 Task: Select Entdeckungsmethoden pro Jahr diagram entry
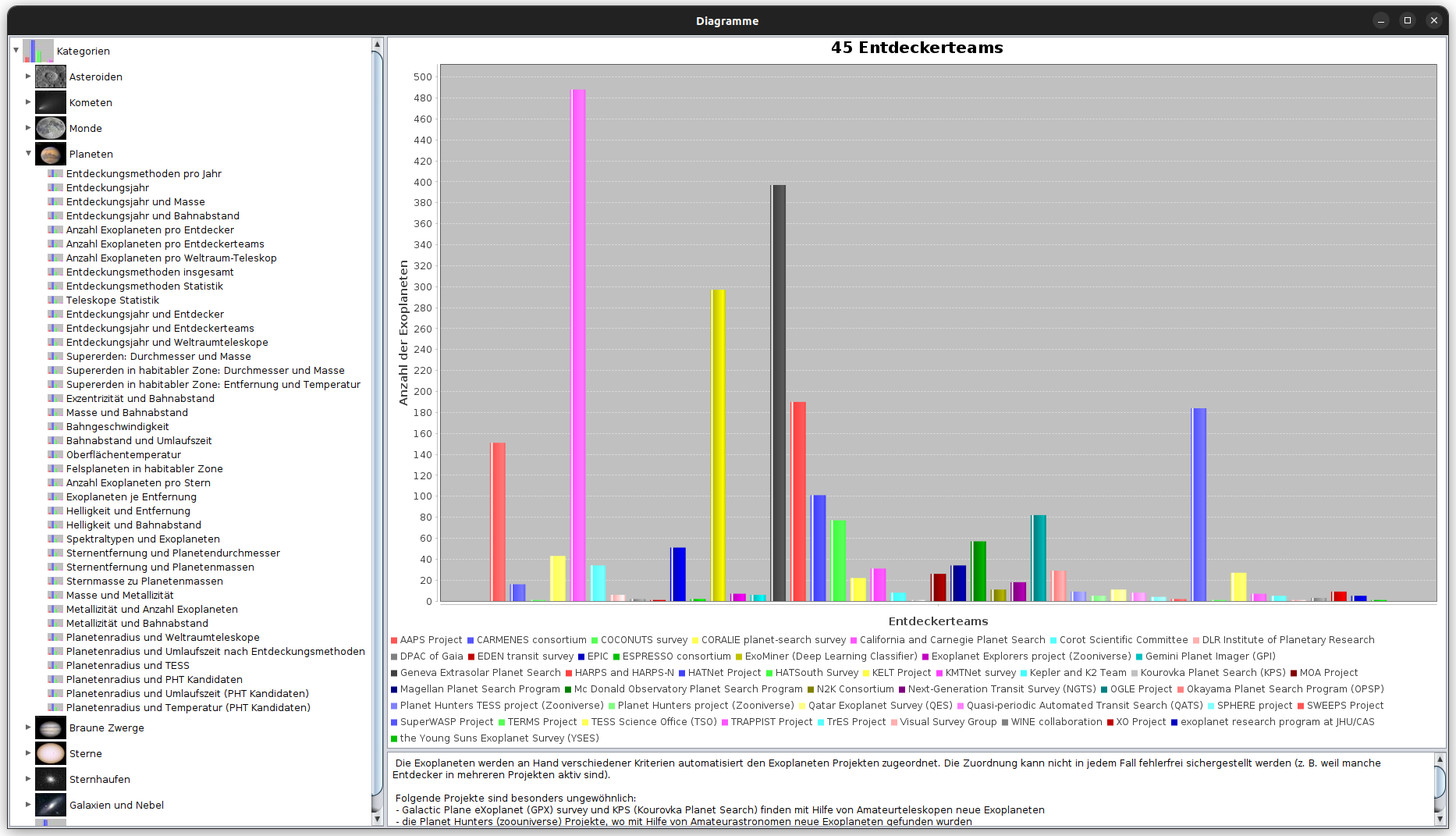[144, 174]
